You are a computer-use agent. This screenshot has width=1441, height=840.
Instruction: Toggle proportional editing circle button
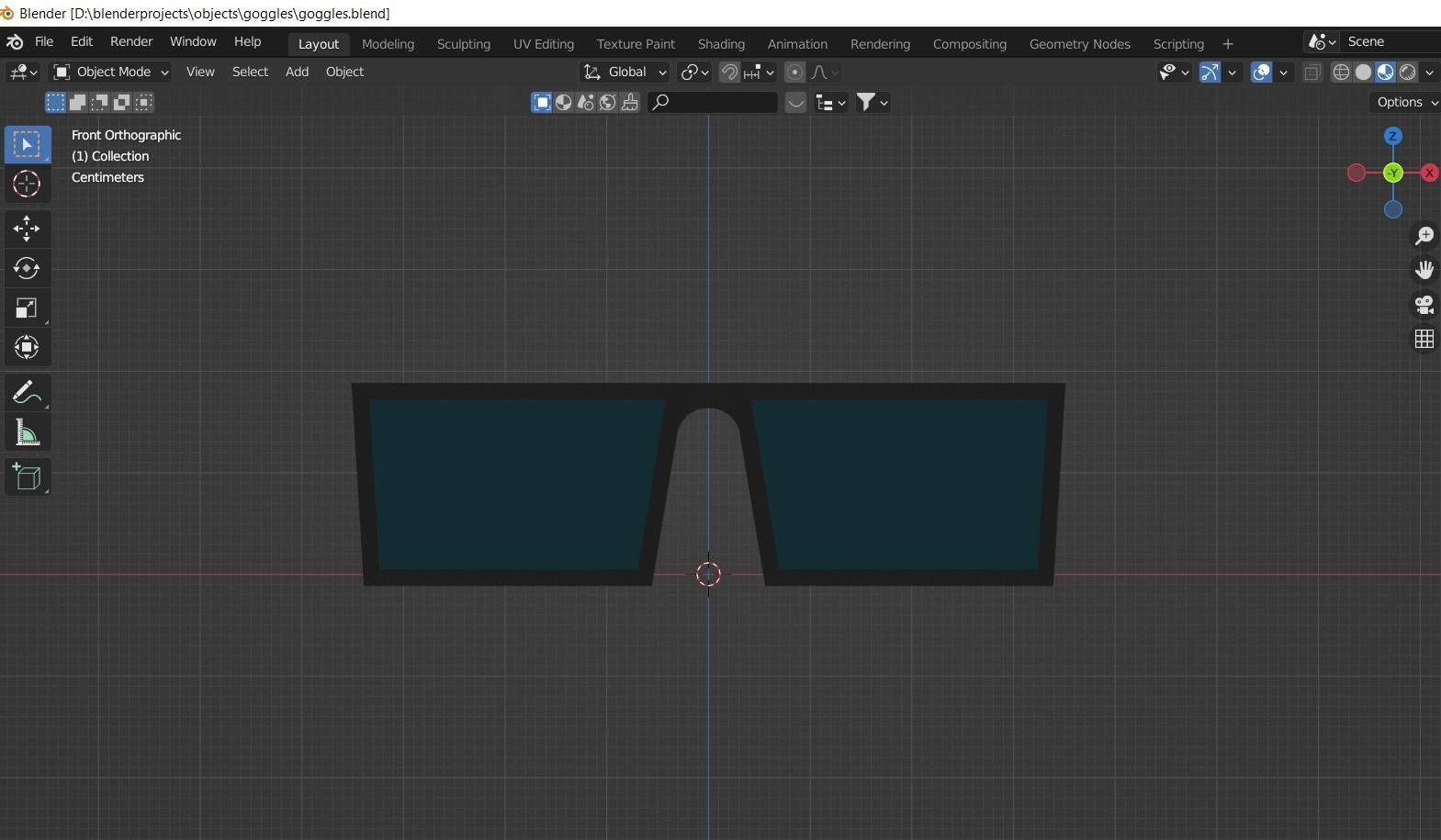[x=795, y=72]
